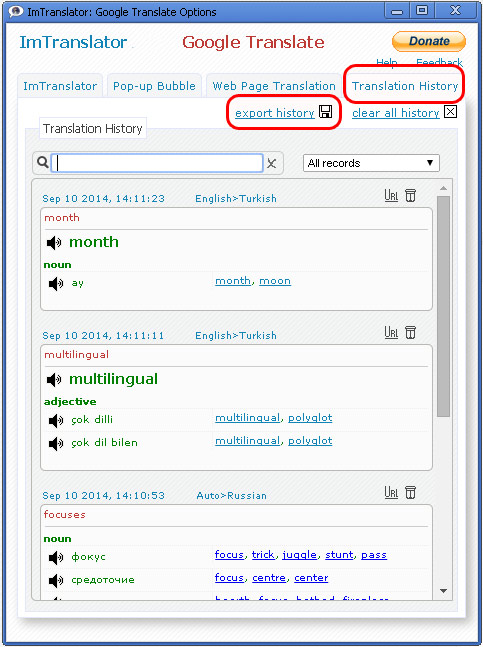
Task: Click speaker icon next to 'ay' translation
Action: tap(56, 283)
